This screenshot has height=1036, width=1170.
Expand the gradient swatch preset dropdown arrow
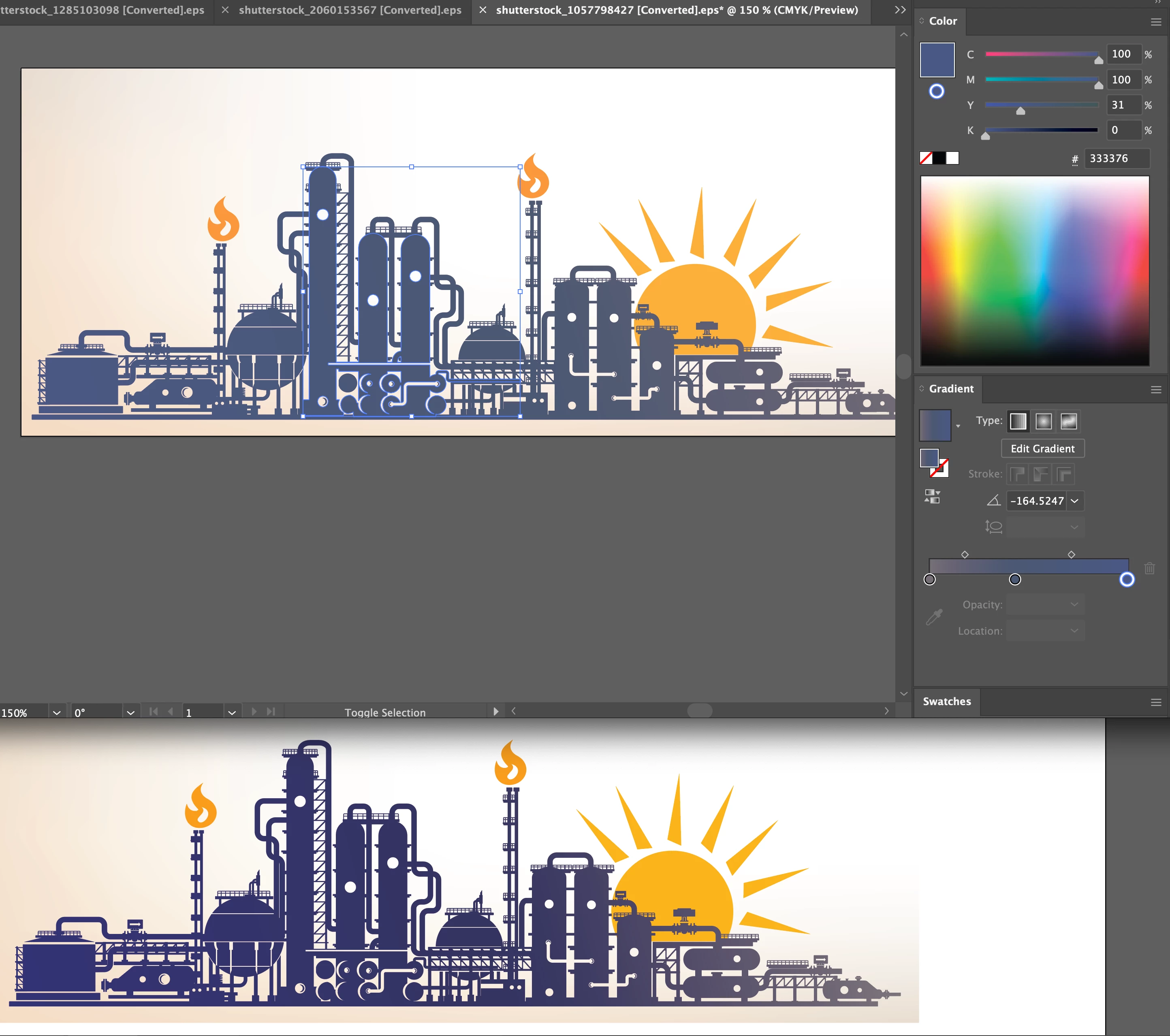pos(958,426)
